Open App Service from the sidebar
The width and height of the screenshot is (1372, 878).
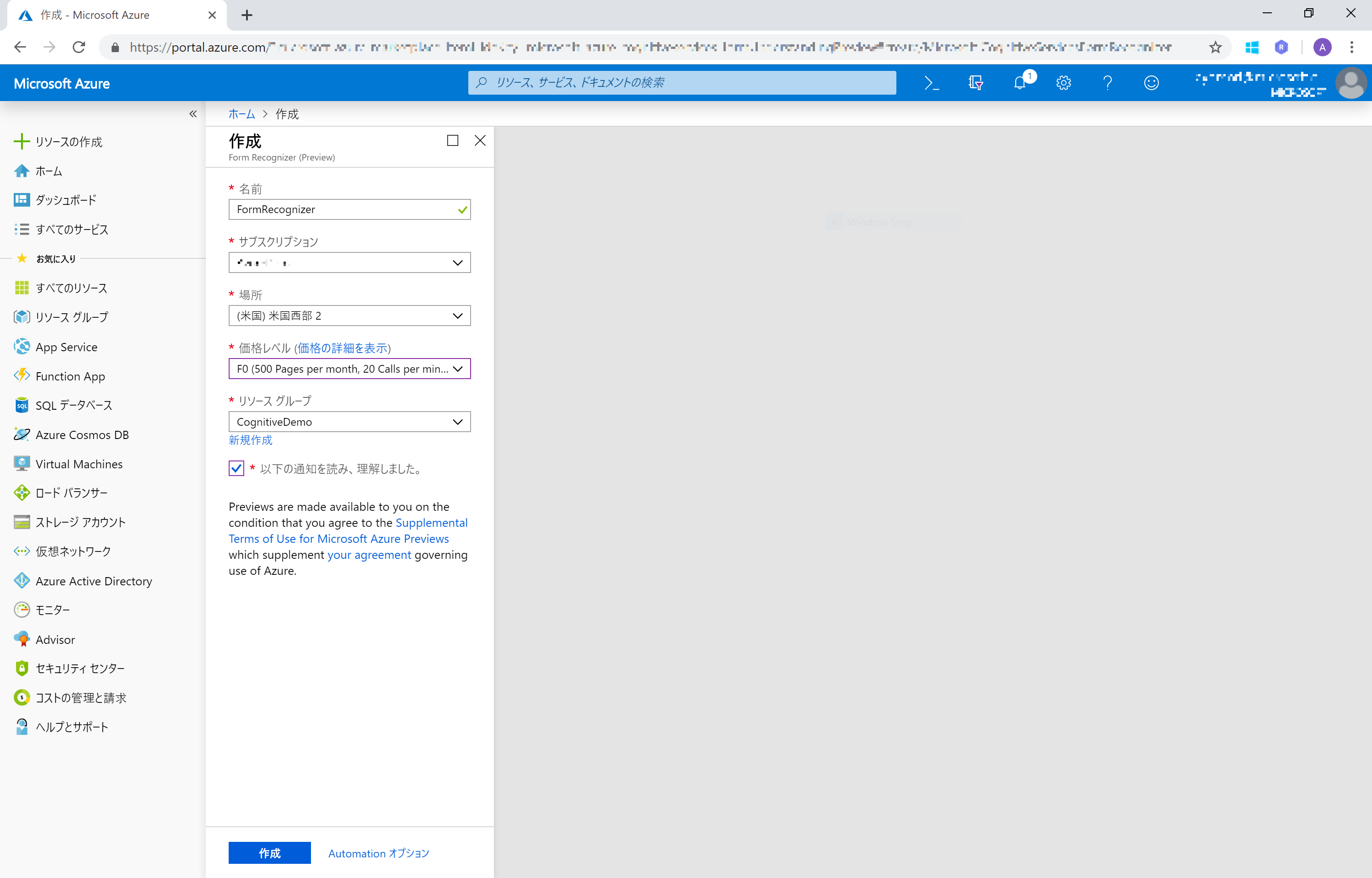point(65,347)
